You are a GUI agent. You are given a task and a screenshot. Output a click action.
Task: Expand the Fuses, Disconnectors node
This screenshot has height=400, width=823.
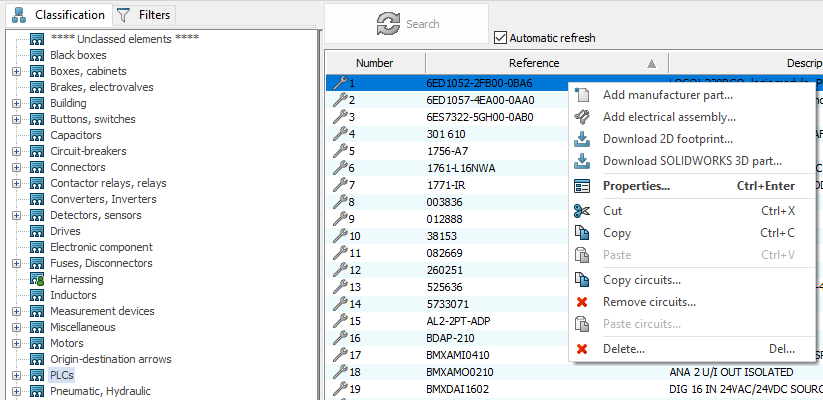coord(16,263)
